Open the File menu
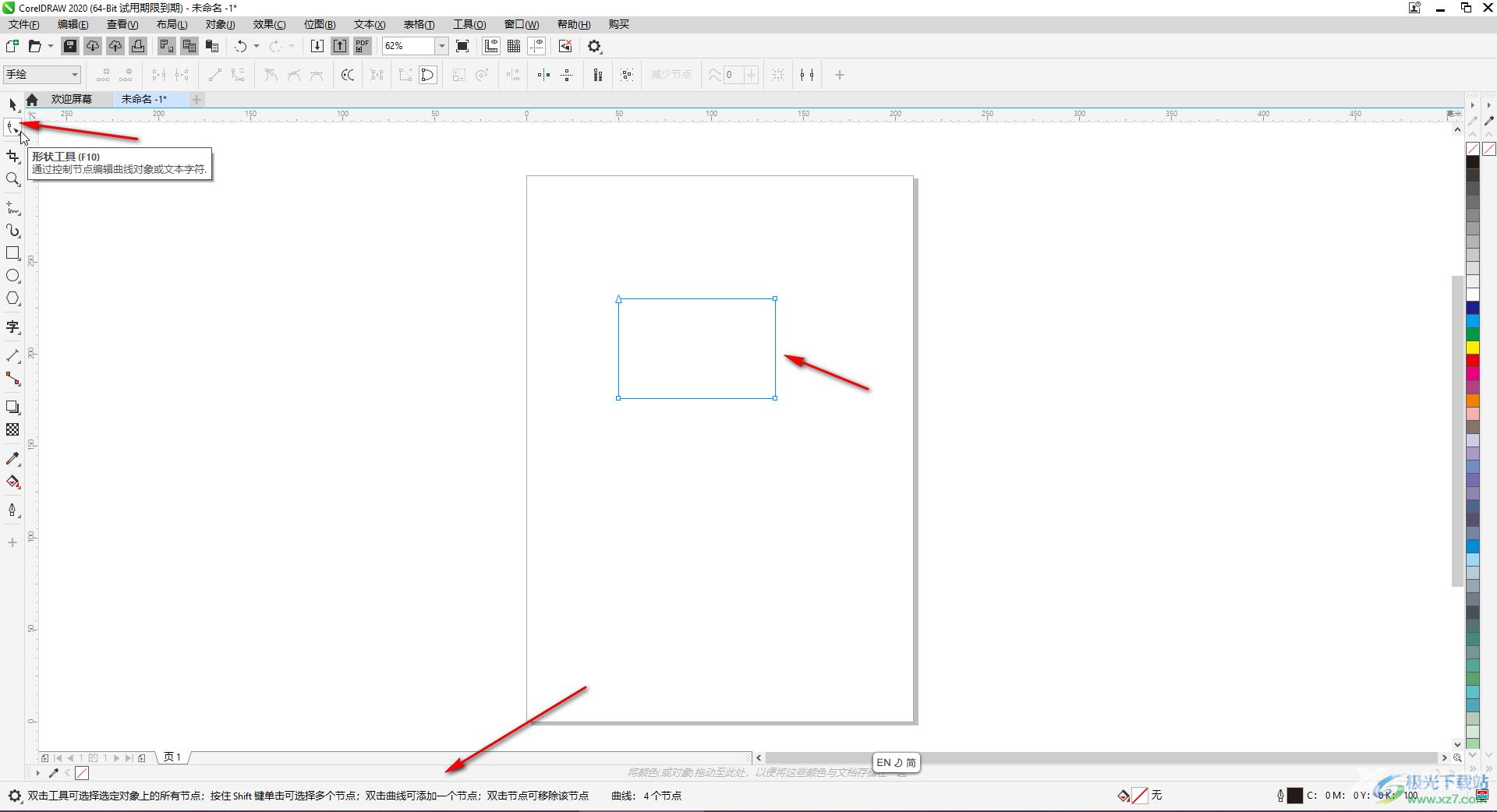This screenshot has width=1497, height=812. coord(23,24)
